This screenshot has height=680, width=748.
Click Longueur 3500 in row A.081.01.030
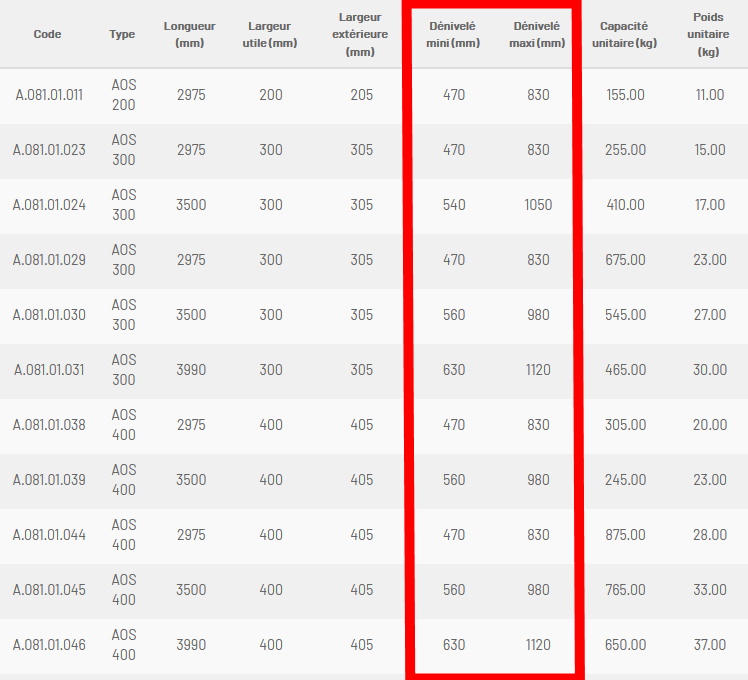pyautogui.click(x=191, y=315)
